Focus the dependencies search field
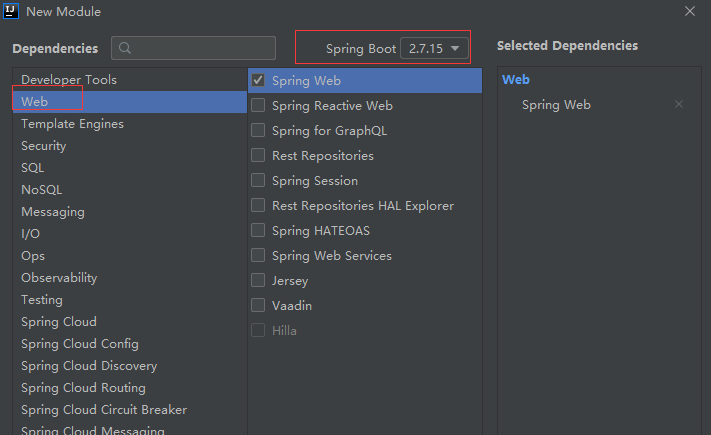The height and width of the screenshot is (435, 711). pyautogui.click(x=193, y=48)
